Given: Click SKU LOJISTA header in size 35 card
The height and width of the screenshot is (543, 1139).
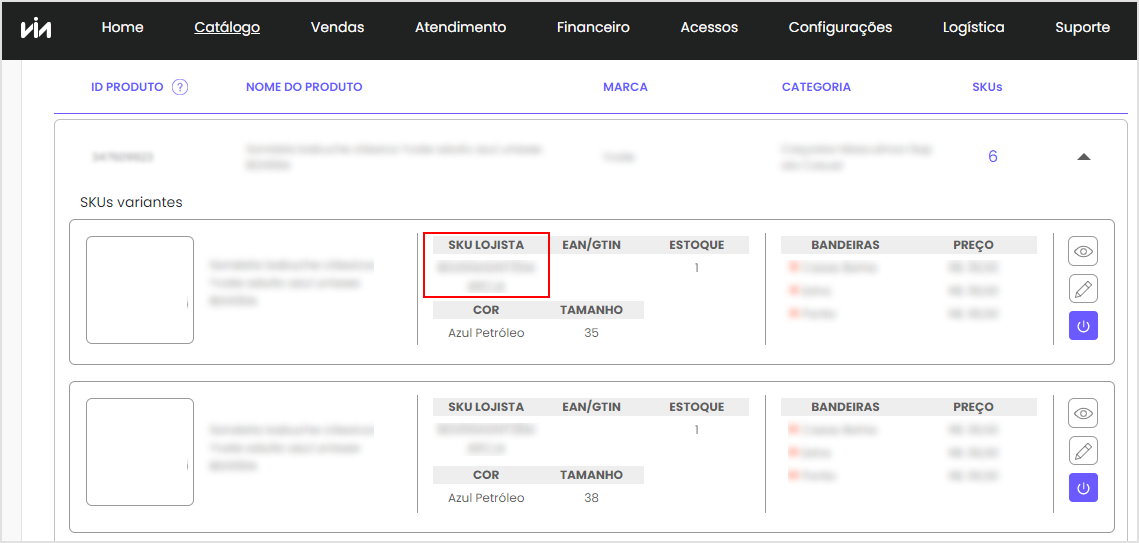Looking at the screenshot, I should coord(486,245).
